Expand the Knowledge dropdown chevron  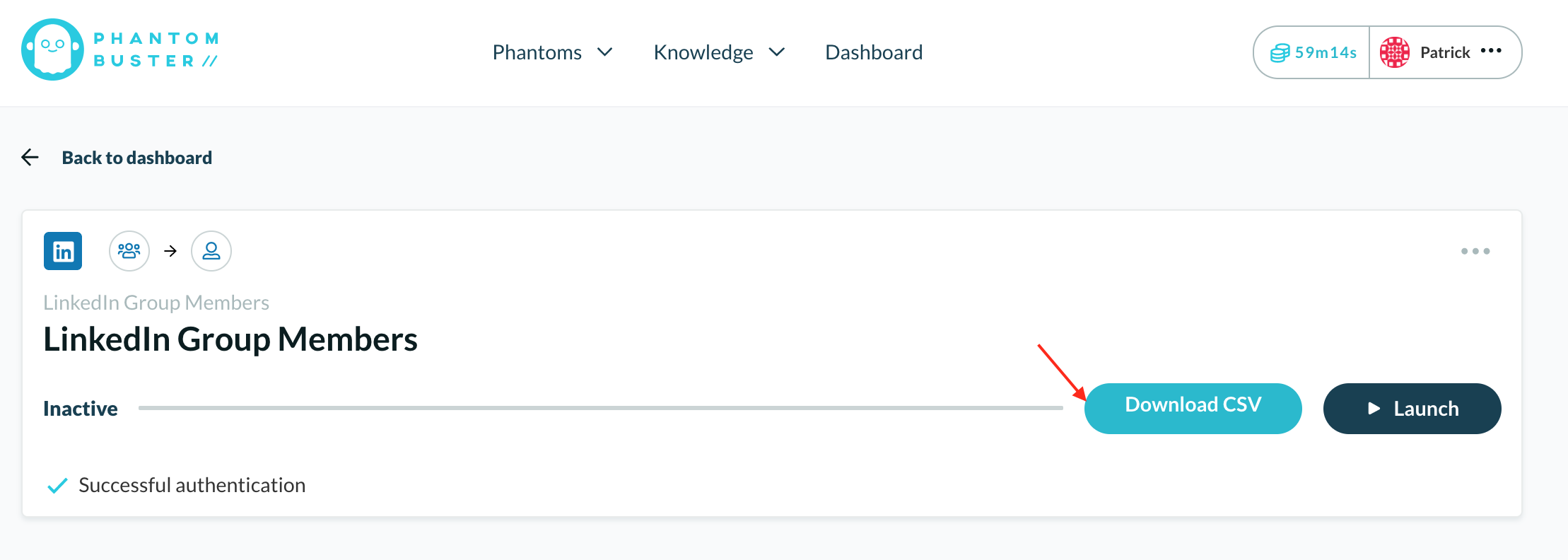point(777,52)
